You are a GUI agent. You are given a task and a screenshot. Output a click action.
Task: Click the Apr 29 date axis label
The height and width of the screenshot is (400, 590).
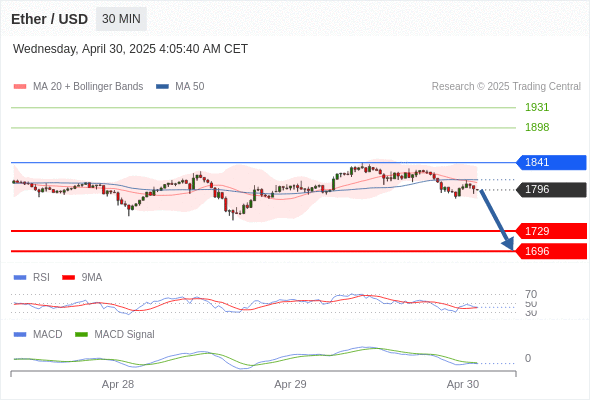(290, 384)
